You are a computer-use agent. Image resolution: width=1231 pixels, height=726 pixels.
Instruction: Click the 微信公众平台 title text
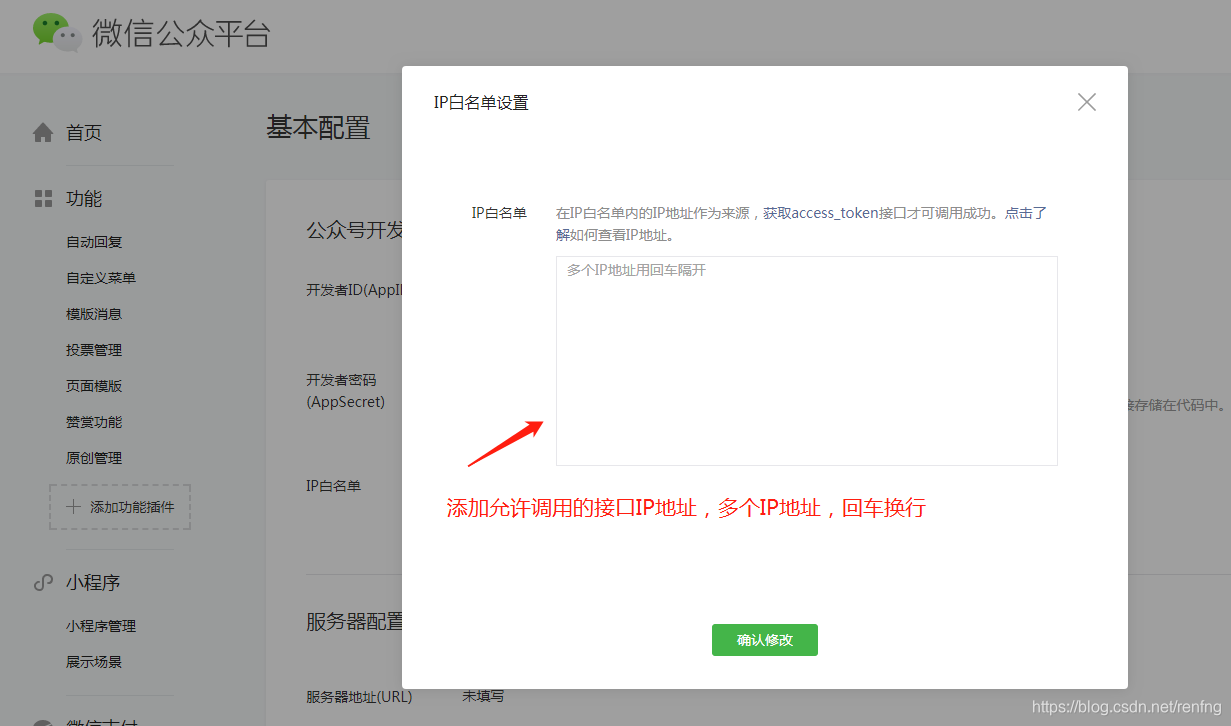(x=181, y=33)
